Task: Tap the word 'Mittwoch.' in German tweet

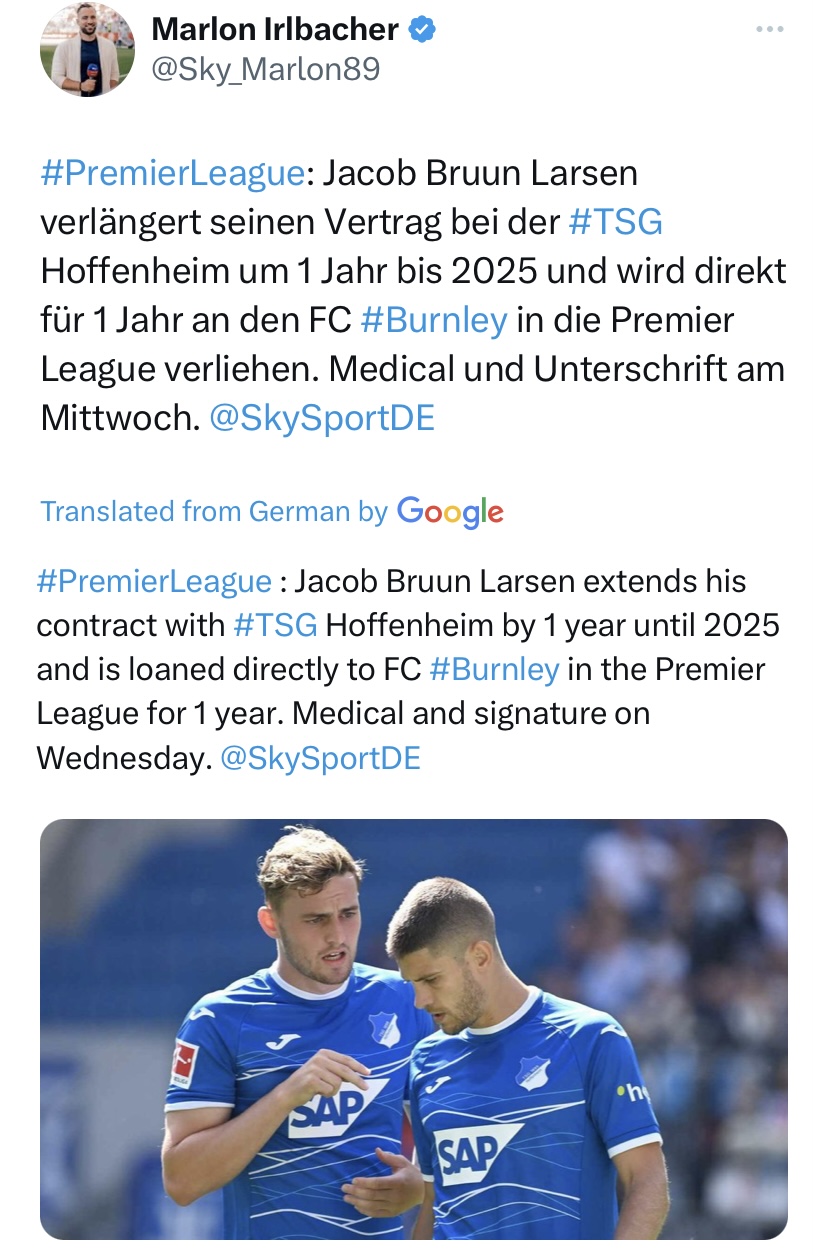Action: pyautogui.click(x=118, y=418)
